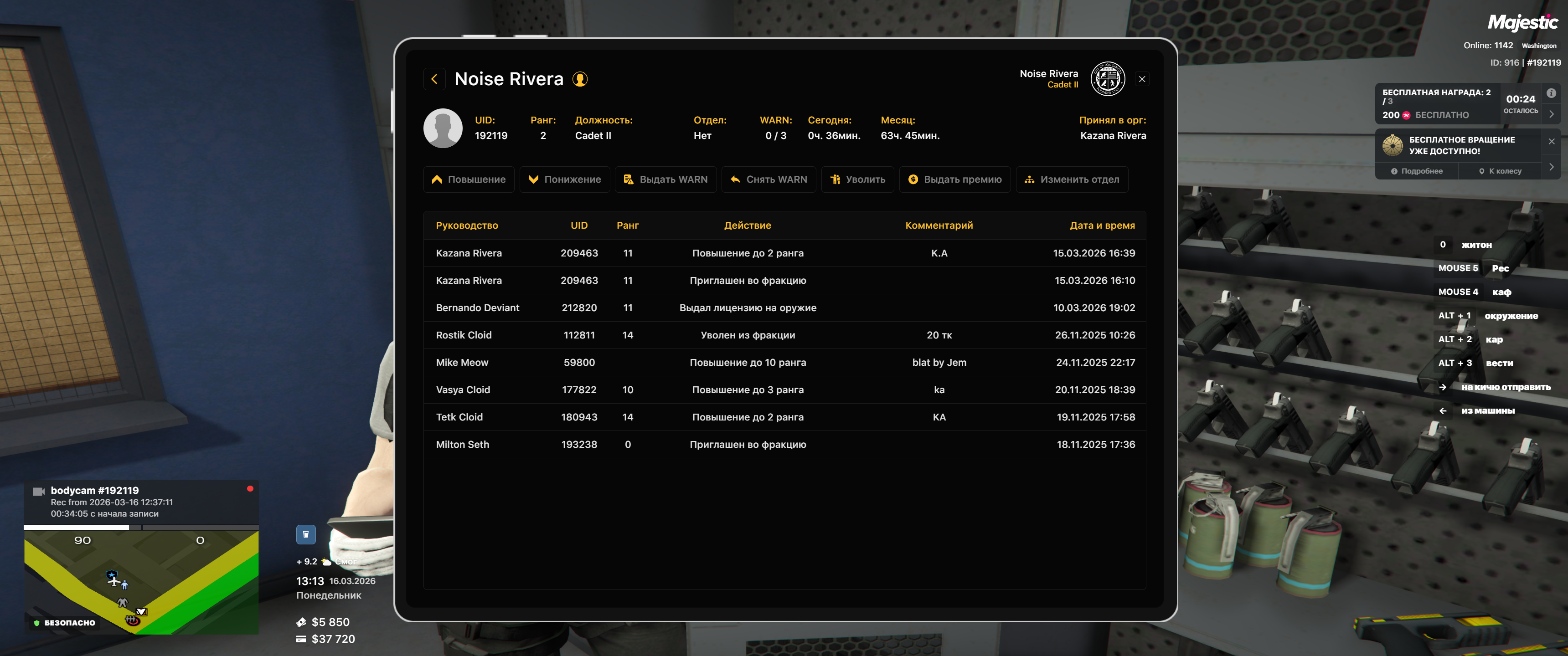The height and width of the screenshot is (656, 1568).
Task: Click Выдать премию bonus button
Action: 954,179
